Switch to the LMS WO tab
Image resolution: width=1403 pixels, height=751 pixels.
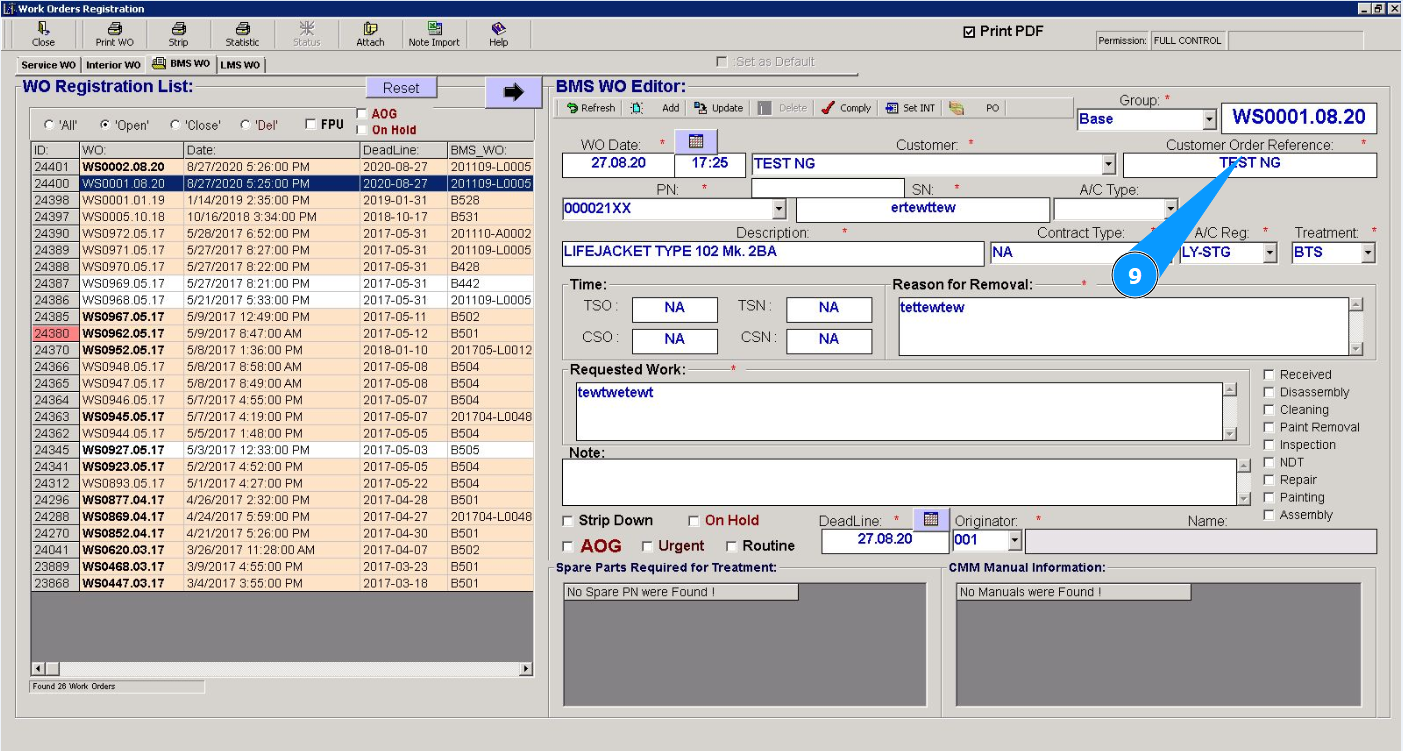(240, 65)
